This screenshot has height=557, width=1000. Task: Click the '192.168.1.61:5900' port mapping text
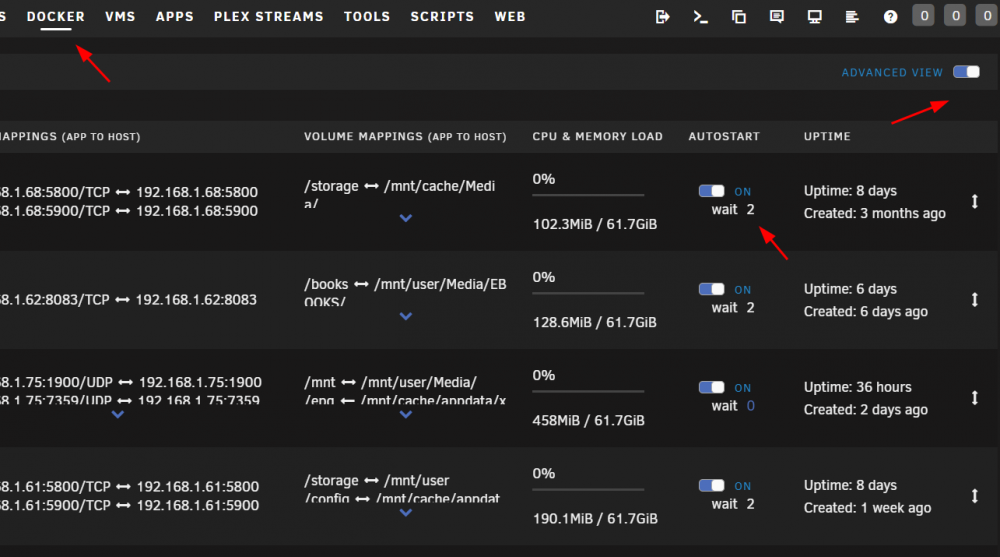[x=198, y=505]
